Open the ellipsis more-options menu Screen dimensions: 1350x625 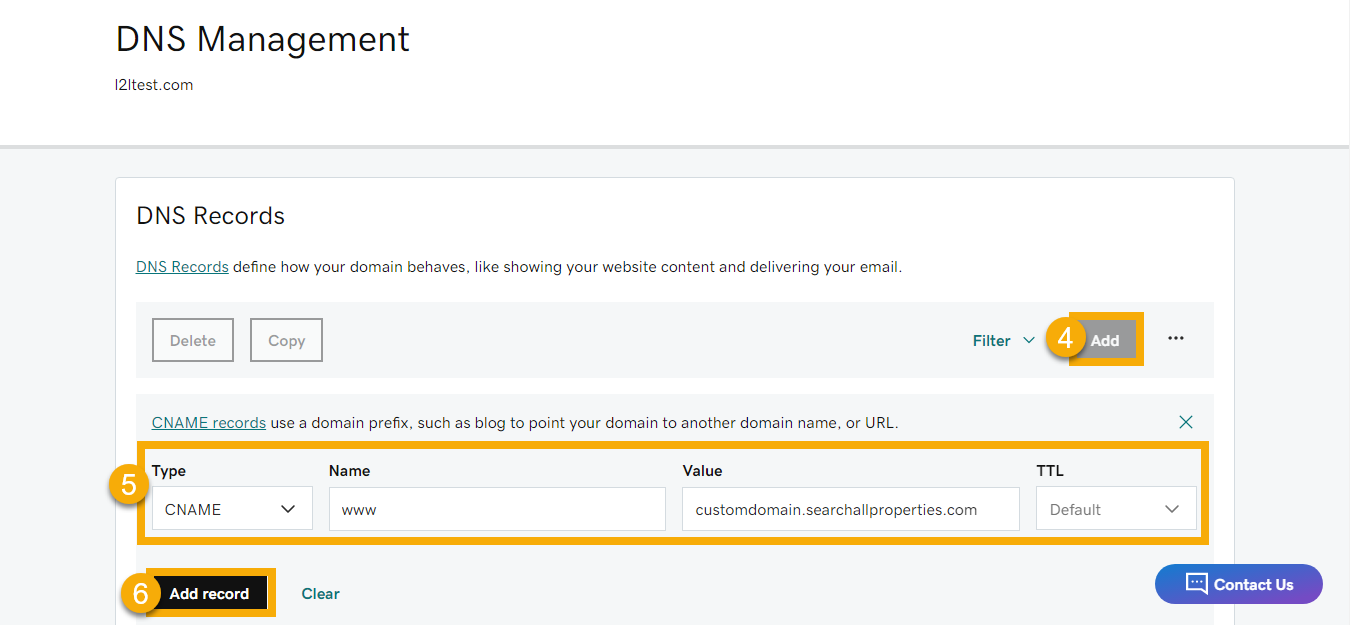coord(1176,340)
